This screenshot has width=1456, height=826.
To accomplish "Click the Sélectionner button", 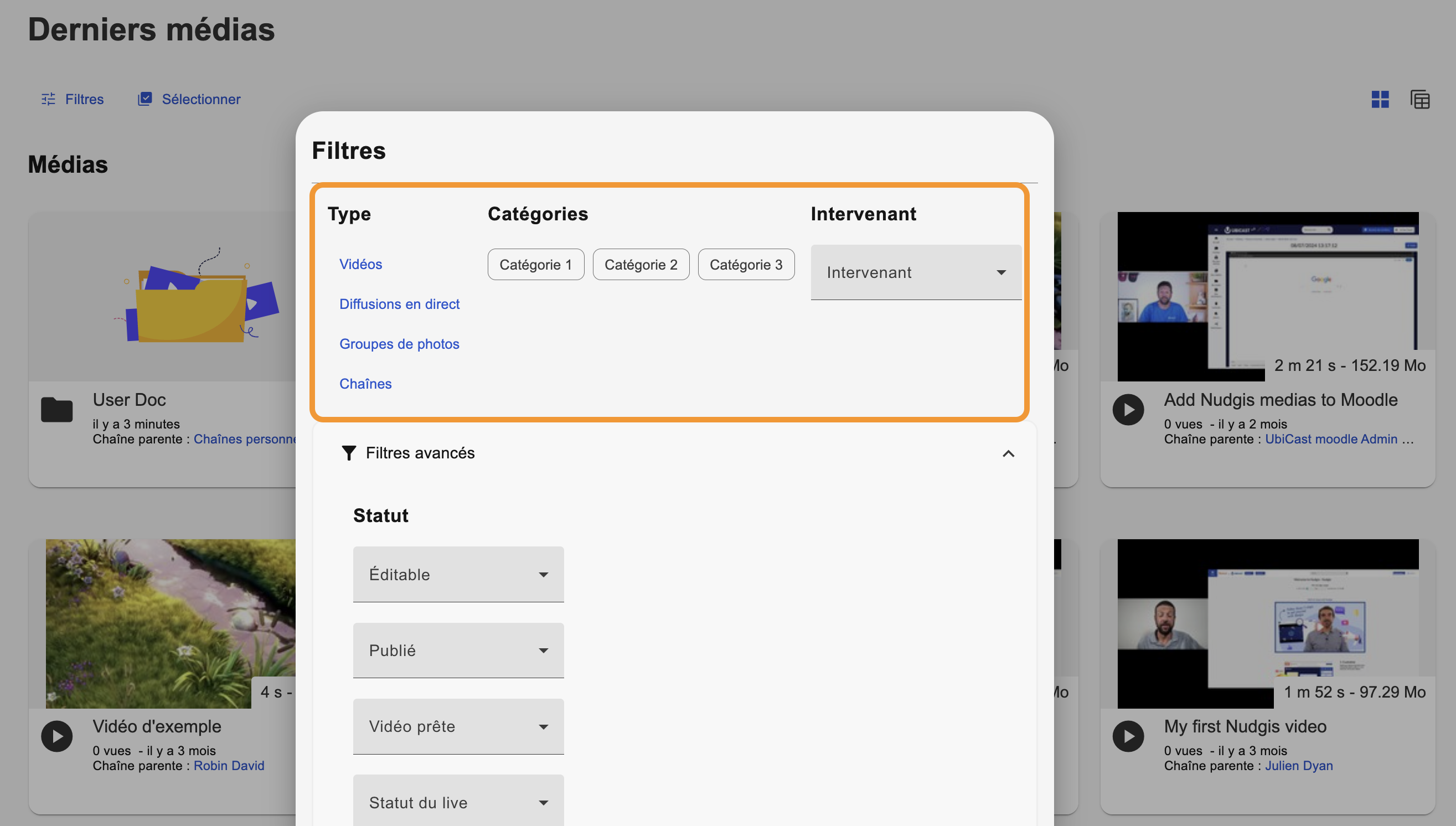I will click(x=189, y=99).
